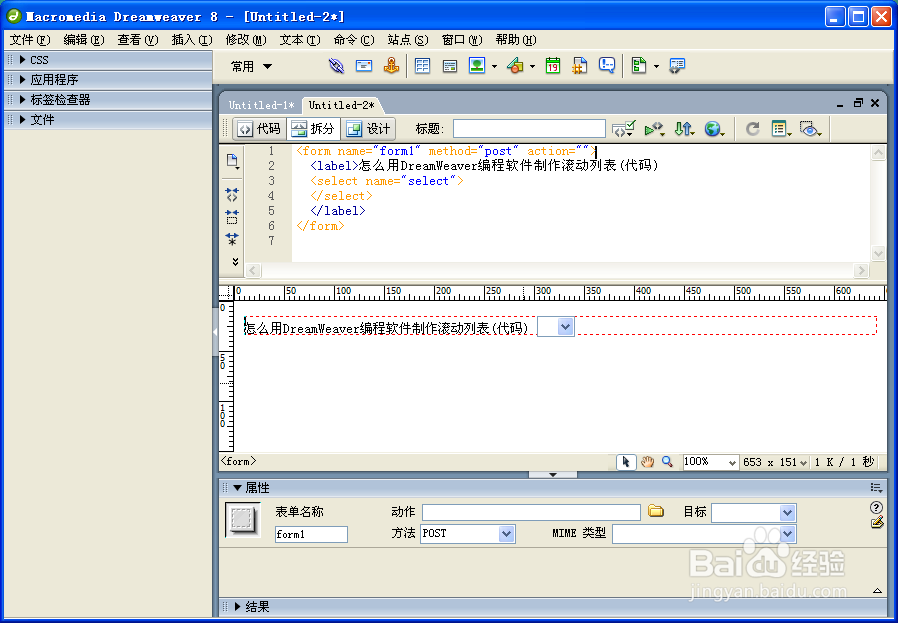Screen dimensions: 898x623
Task: Click the 动作 action input field
Action: (x=531, y=512)
